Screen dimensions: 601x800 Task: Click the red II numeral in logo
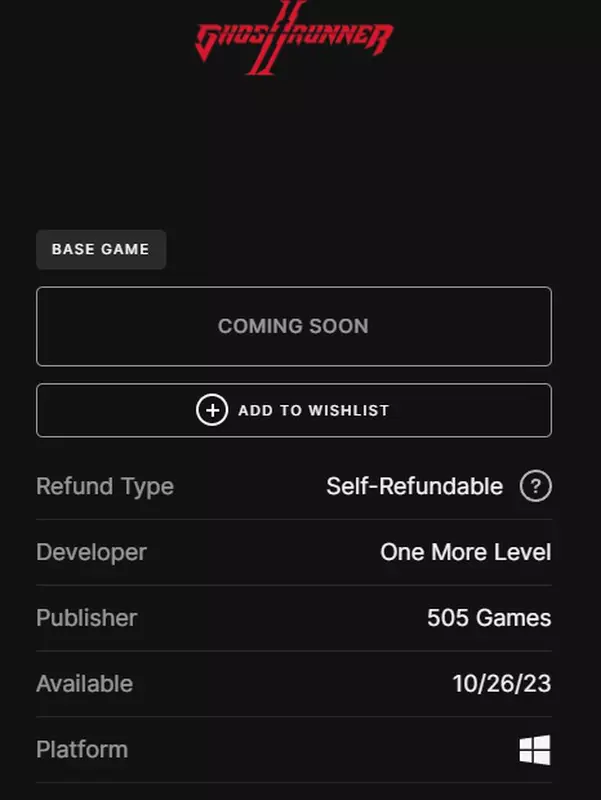276,38
